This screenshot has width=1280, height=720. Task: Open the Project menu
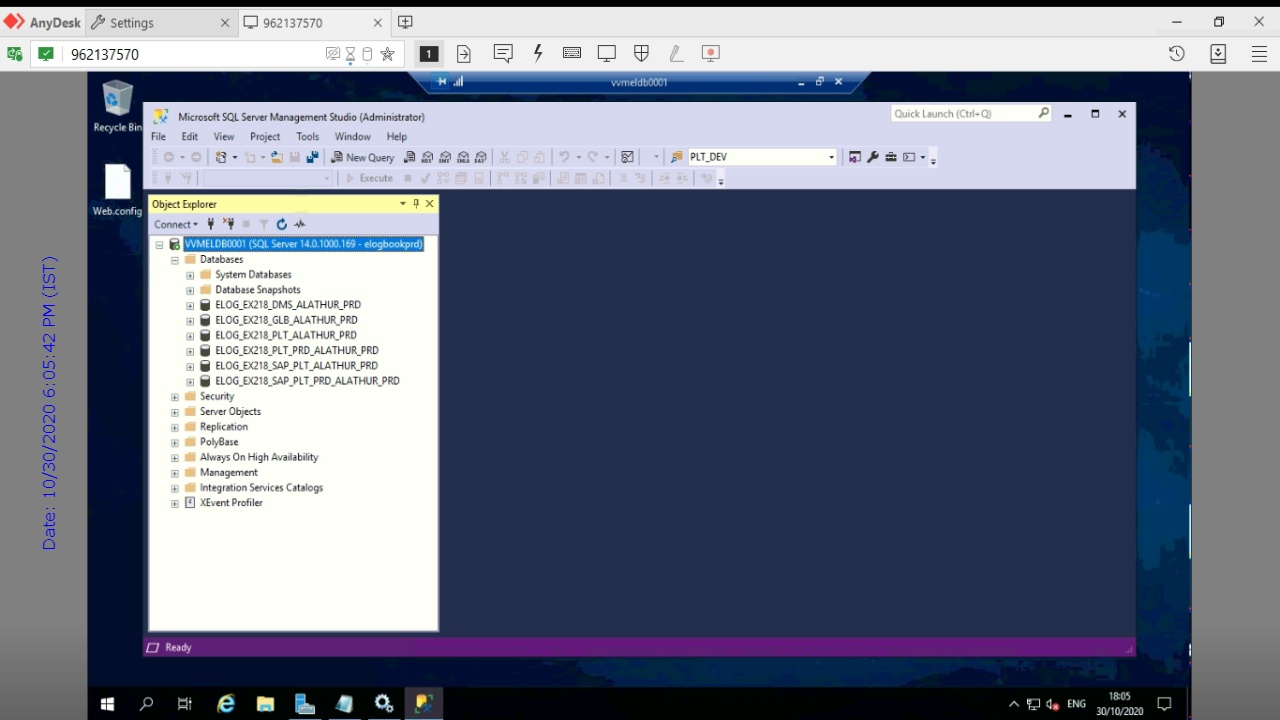pyautogui.click(x=265, y=137)
